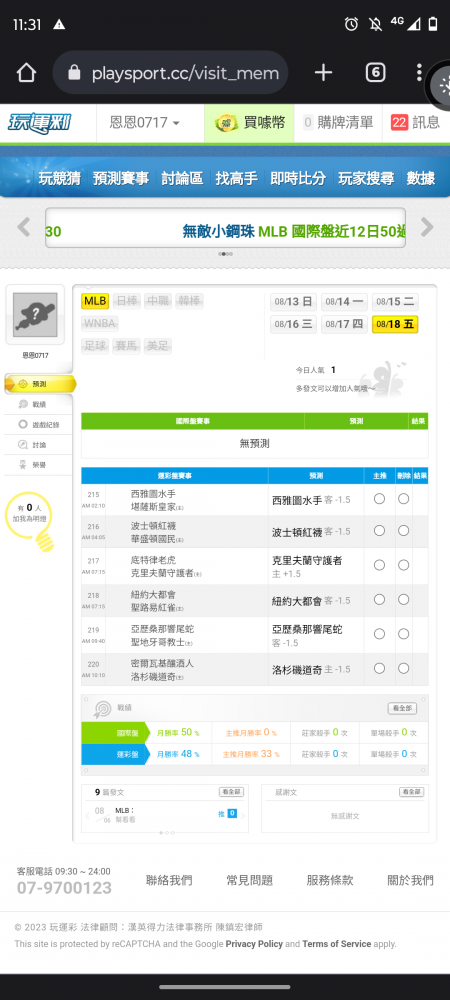Open the 數據 data menu
The height and width of the screenshot is (1000, 450).
click(x=421, y=179)
